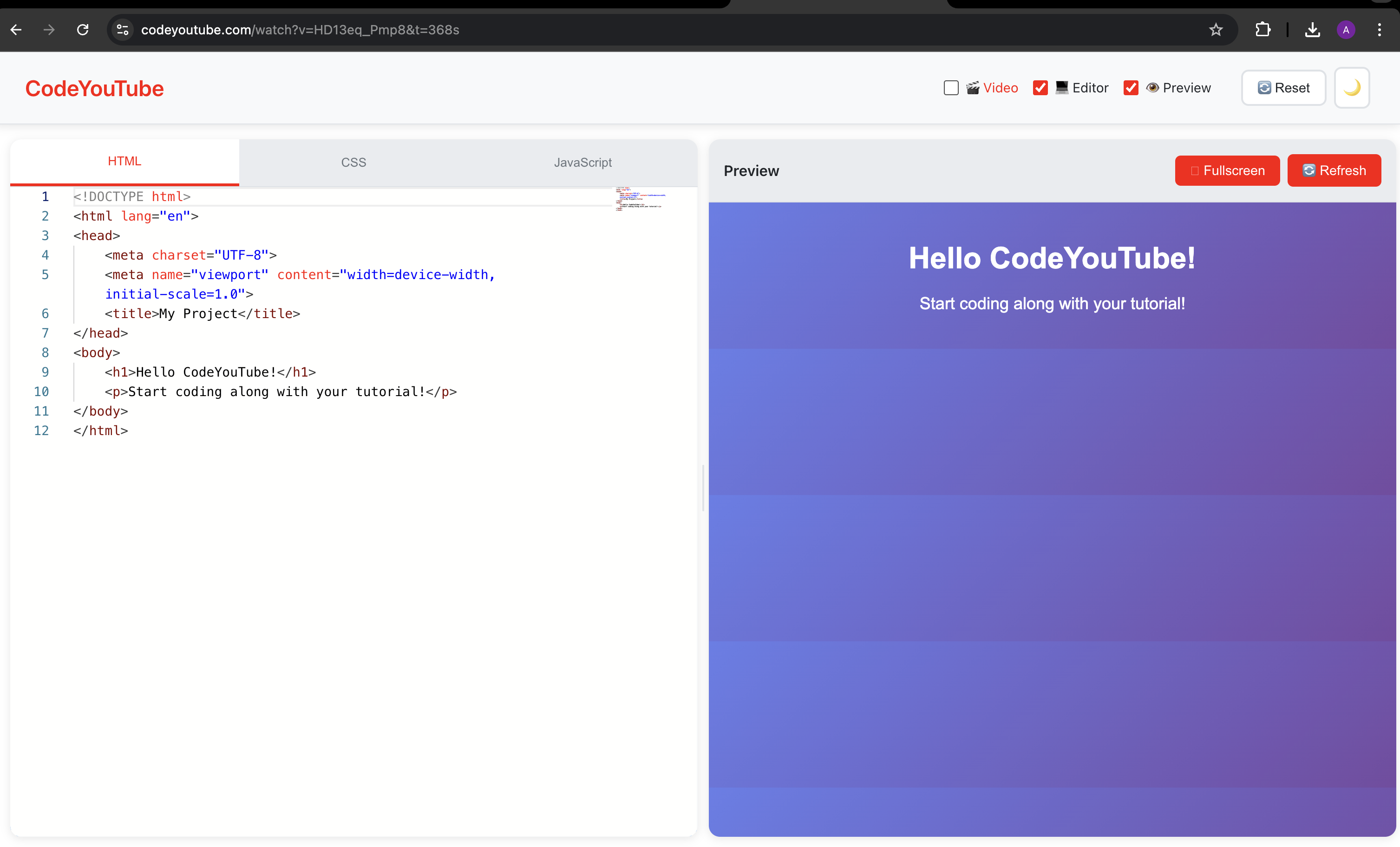Uncheck the Editor panel checkbox
This screenshot has width=1400, height=847.
click(x=1040, y=88)
